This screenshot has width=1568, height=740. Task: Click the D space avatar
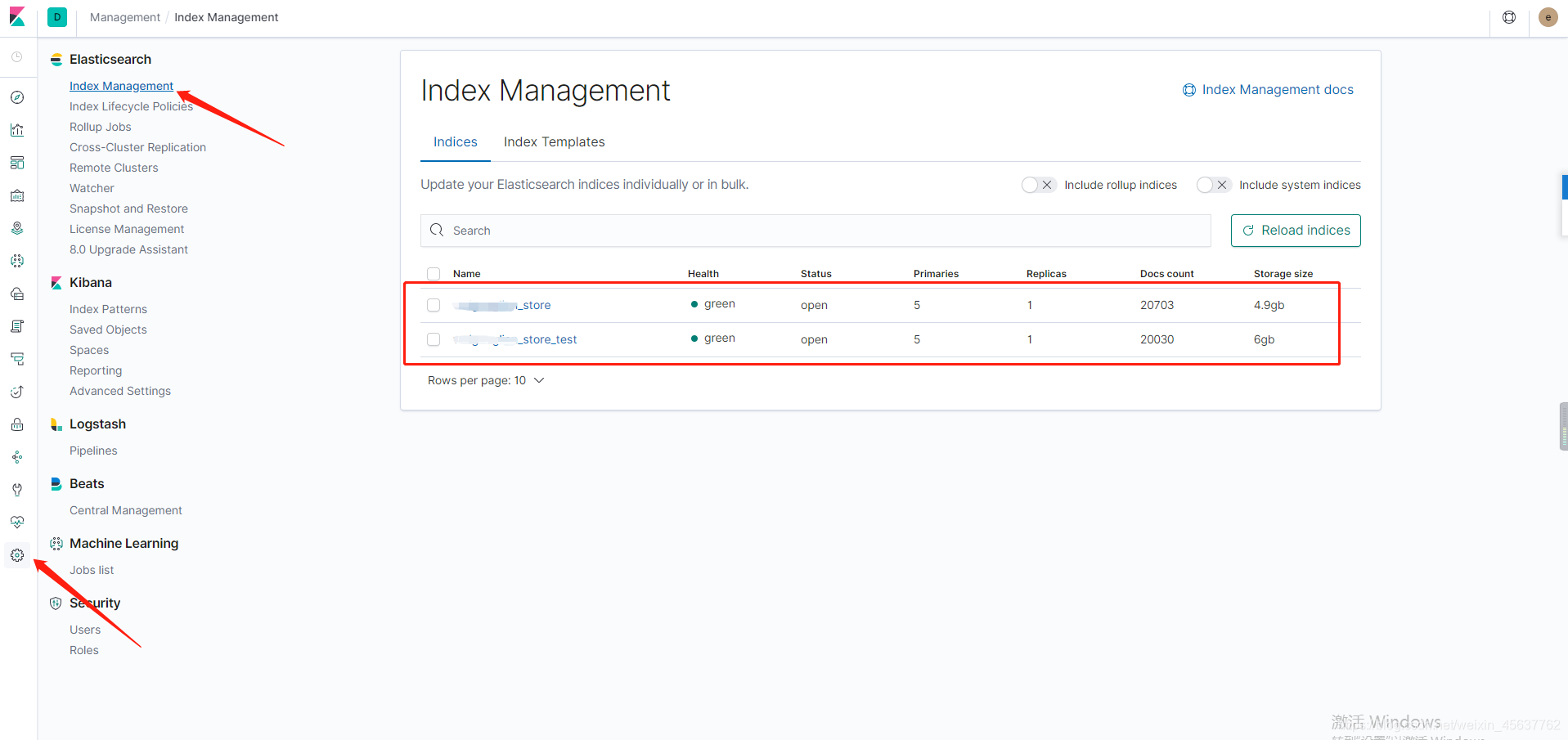point(57,17)
